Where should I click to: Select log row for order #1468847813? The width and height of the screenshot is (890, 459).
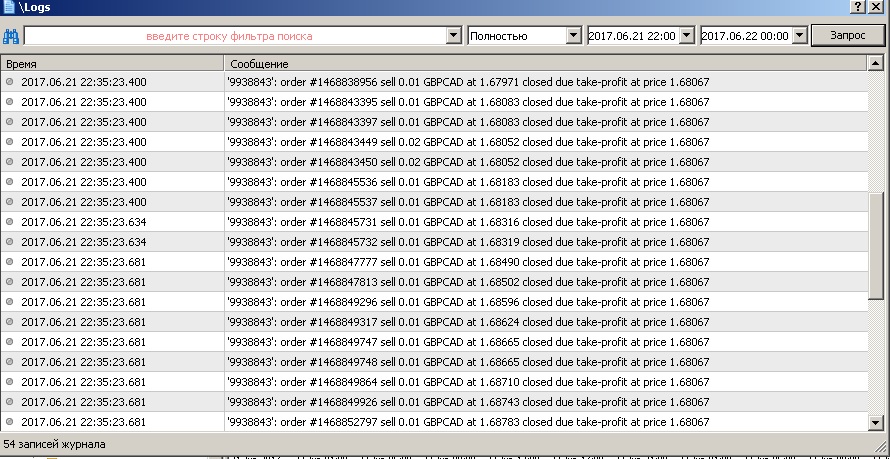(434, 282)
